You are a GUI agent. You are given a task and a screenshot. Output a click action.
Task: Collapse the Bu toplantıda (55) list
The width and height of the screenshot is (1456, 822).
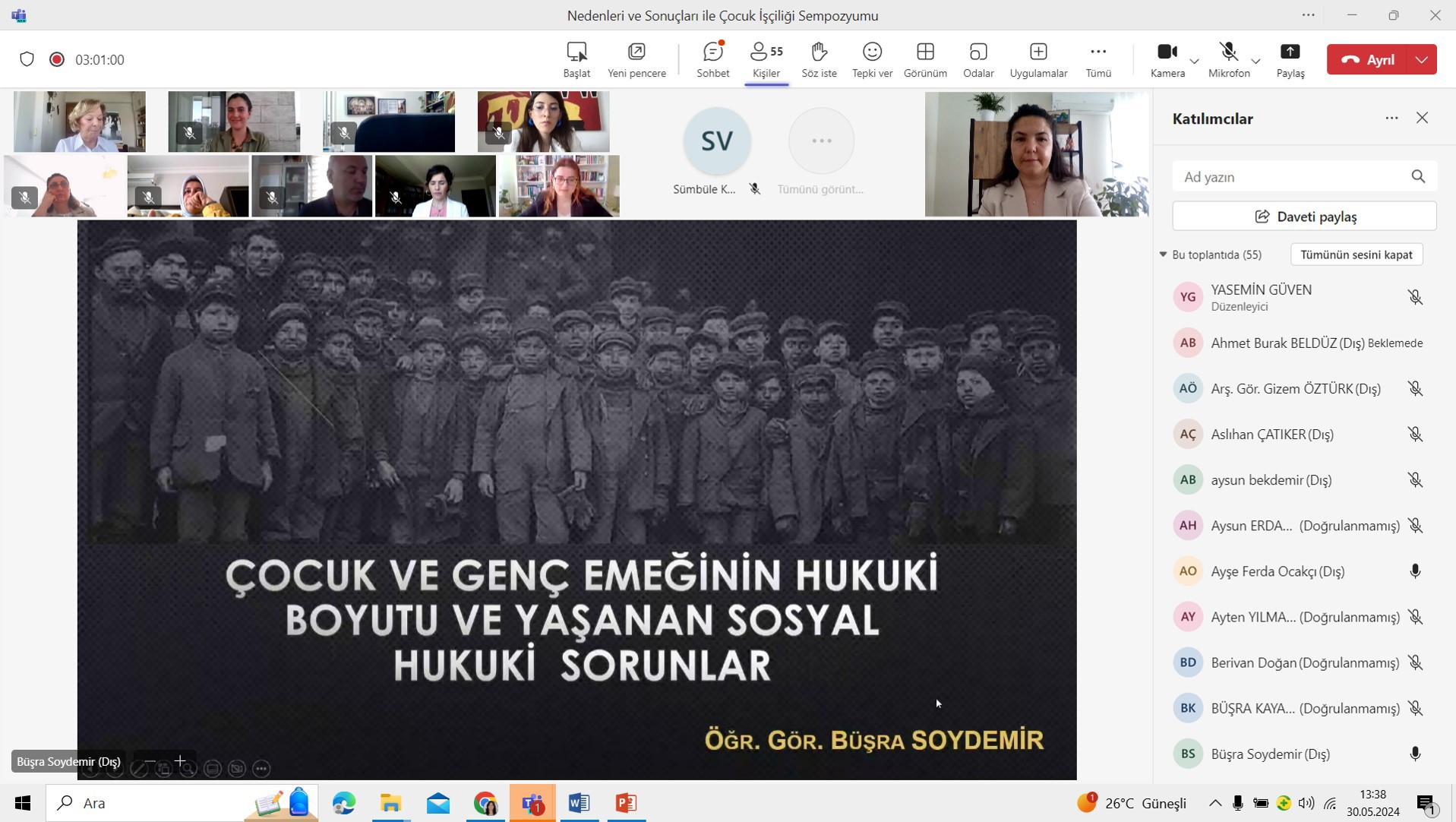[x=1163, y=255]
